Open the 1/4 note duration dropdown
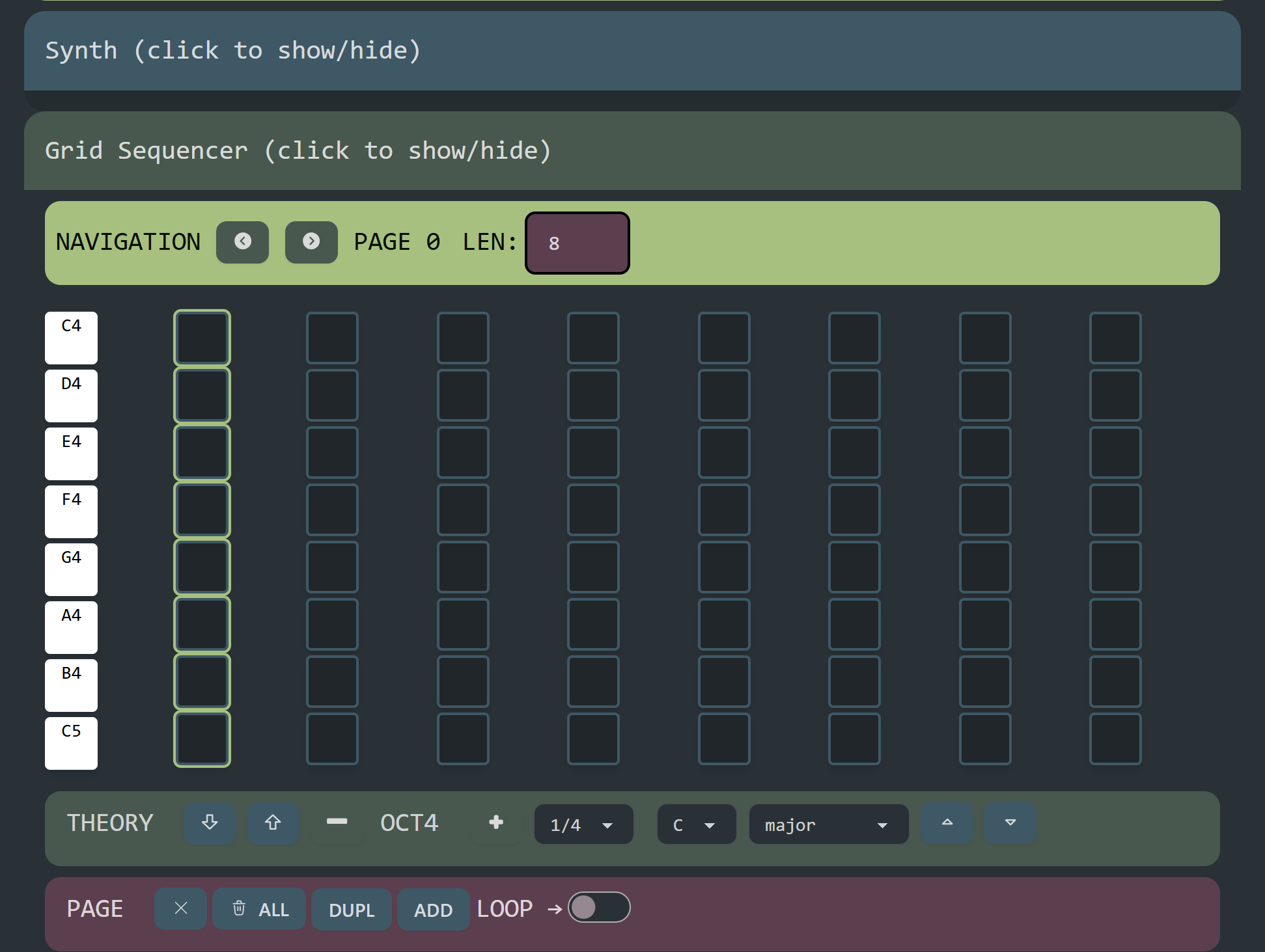 click(x=583, y=824)
